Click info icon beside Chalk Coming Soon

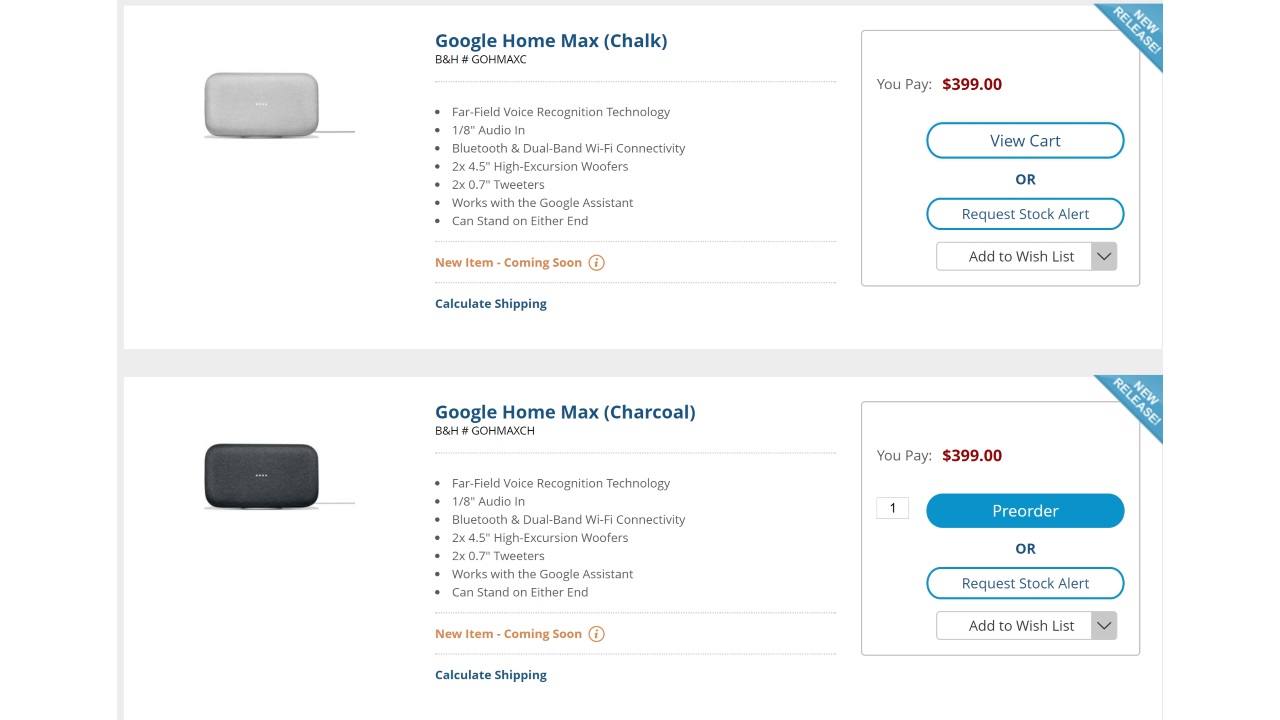[x=597, y=263]
